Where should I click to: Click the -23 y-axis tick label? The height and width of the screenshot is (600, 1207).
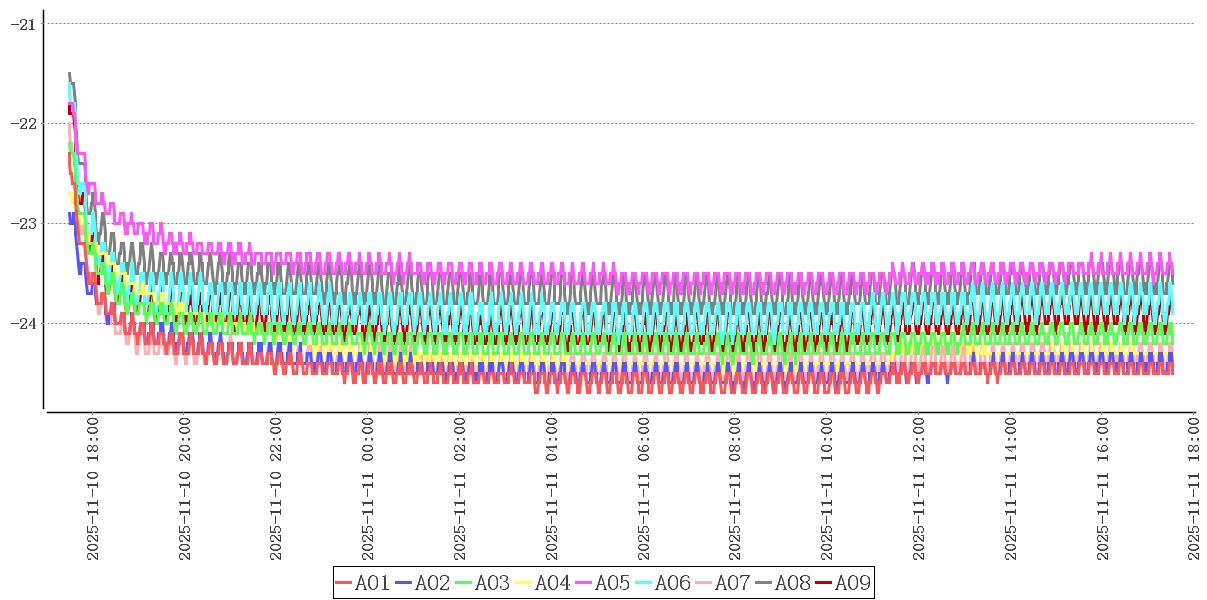coord(23,223)
